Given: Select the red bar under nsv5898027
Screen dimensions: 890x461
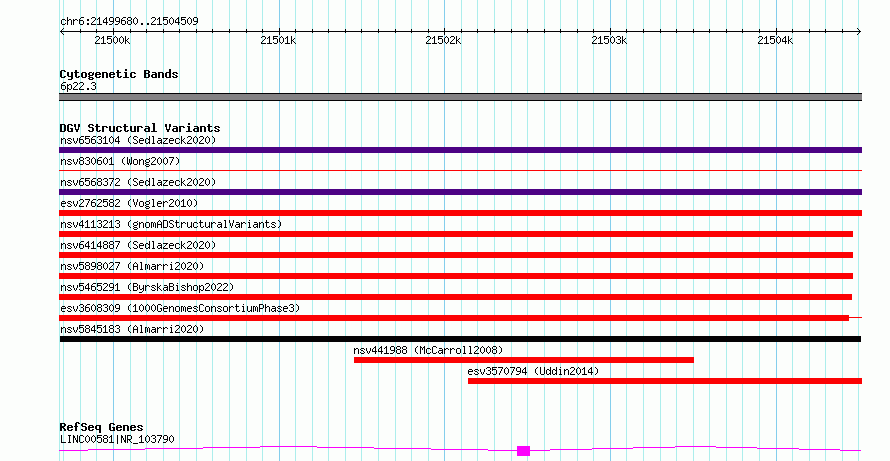Looking at the screenshot, I should 456,276.
